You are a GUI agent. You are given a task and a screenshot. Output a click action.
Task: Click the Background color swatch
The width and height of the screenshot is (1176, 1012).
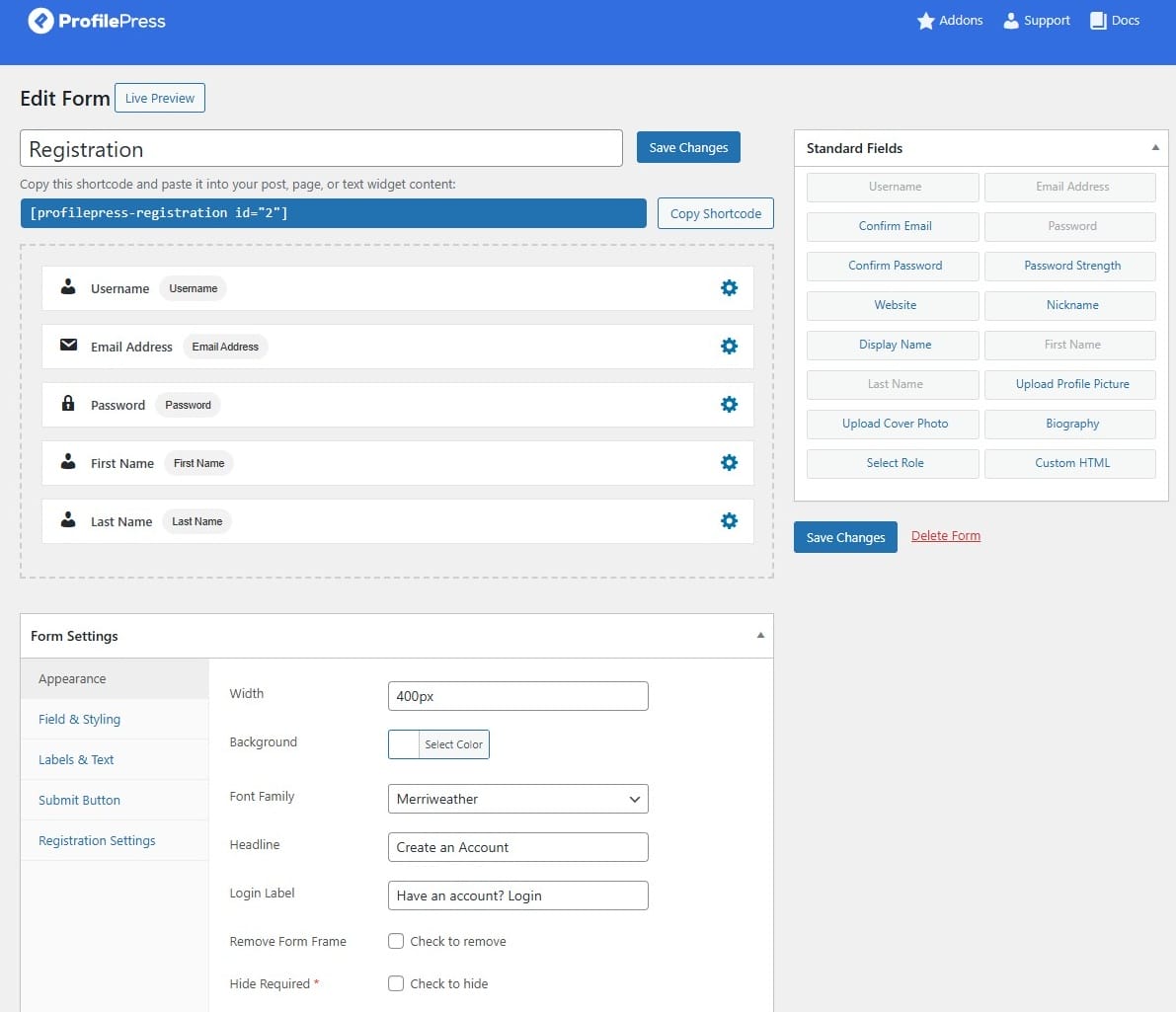(404, 744)
